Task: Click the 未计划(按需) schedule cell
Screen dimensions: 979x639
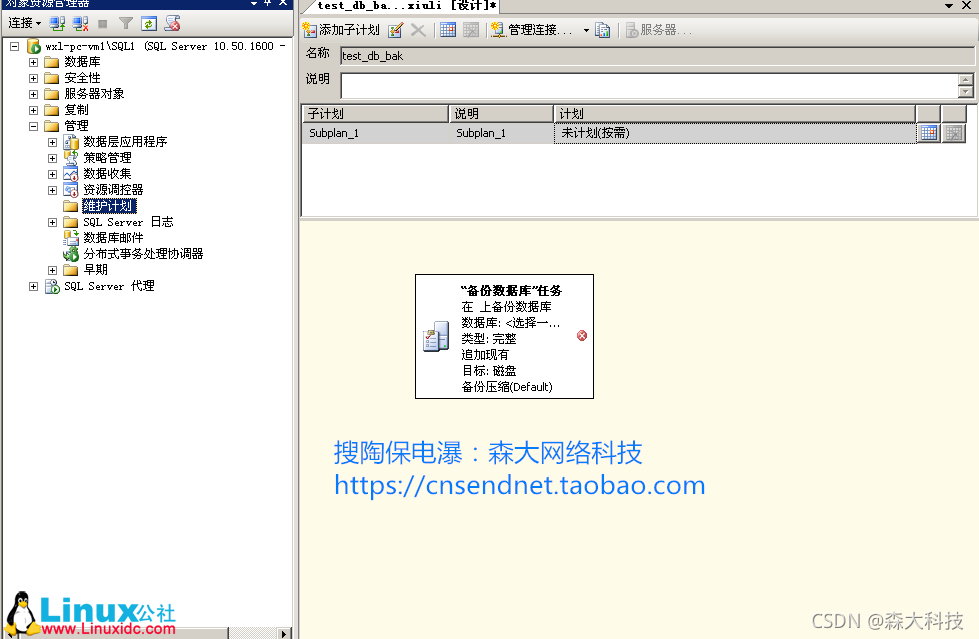Action: (x=734, y=133)
